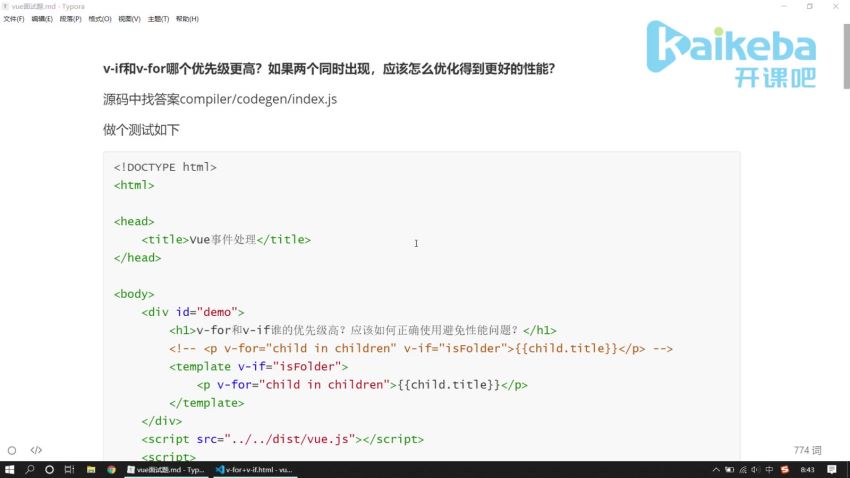This screenshot has width=850, height=478.
Task: Open the 主题(T) menu
Action: pyautogui.click(x=158, y=19)
